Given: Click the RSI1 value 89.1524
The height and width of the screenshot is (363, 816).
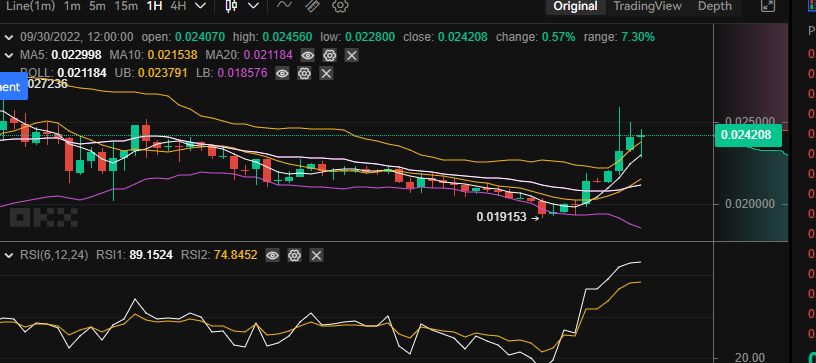Looking at the screenshot, I should (x=150, y=255).
